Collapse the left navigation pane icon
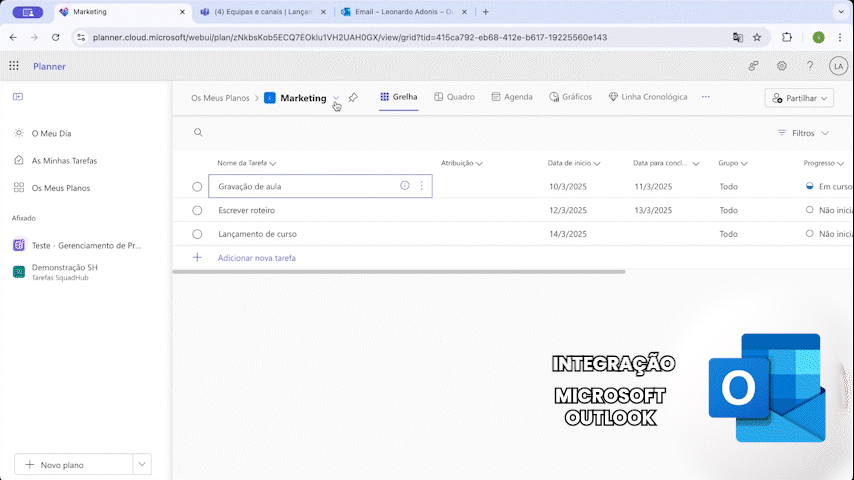854x480 pixels. point(18,96)
